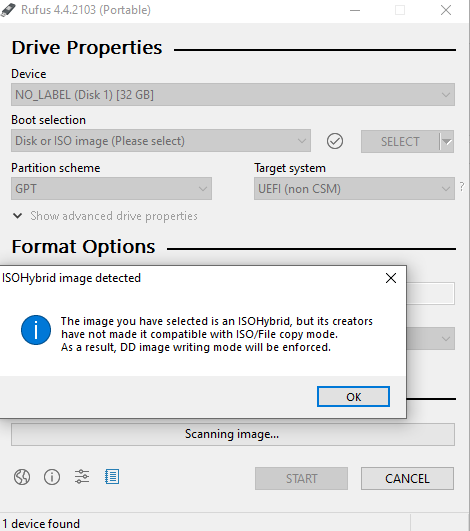The image size is (470, 531).
Task: Click the Scanning image progress bar
Action: tap(233, 434)
